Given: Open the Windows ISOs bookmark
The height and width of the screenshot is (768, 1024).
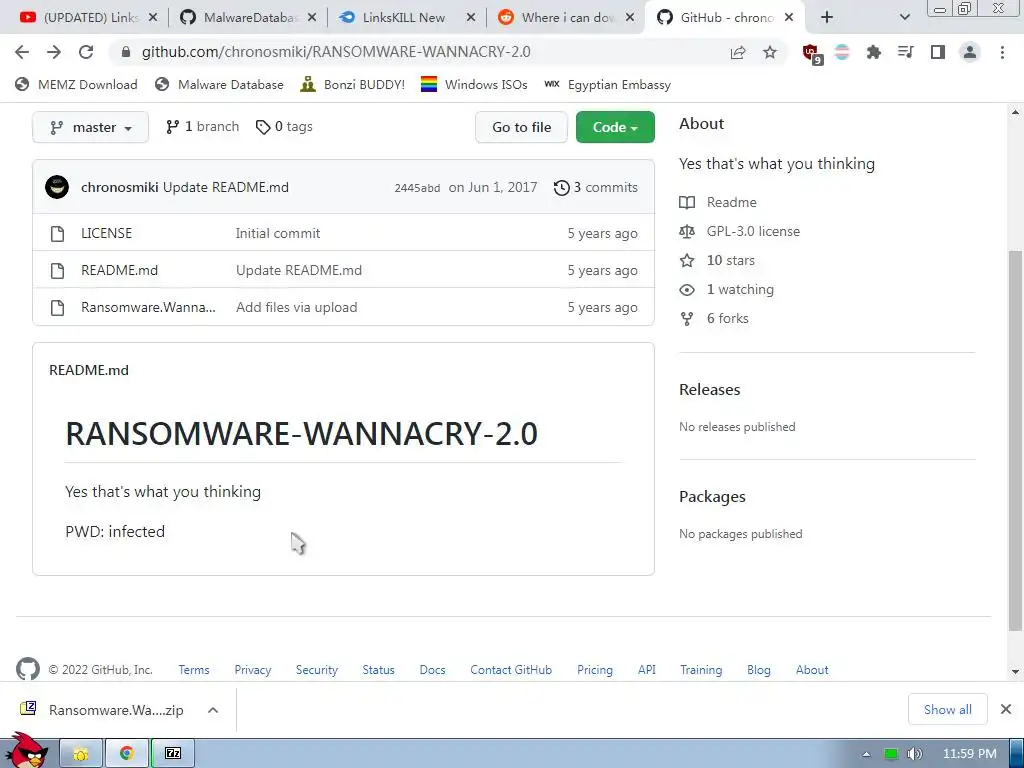Looking at the screenshot, I should pyautogui.click(x=474, y=84).
